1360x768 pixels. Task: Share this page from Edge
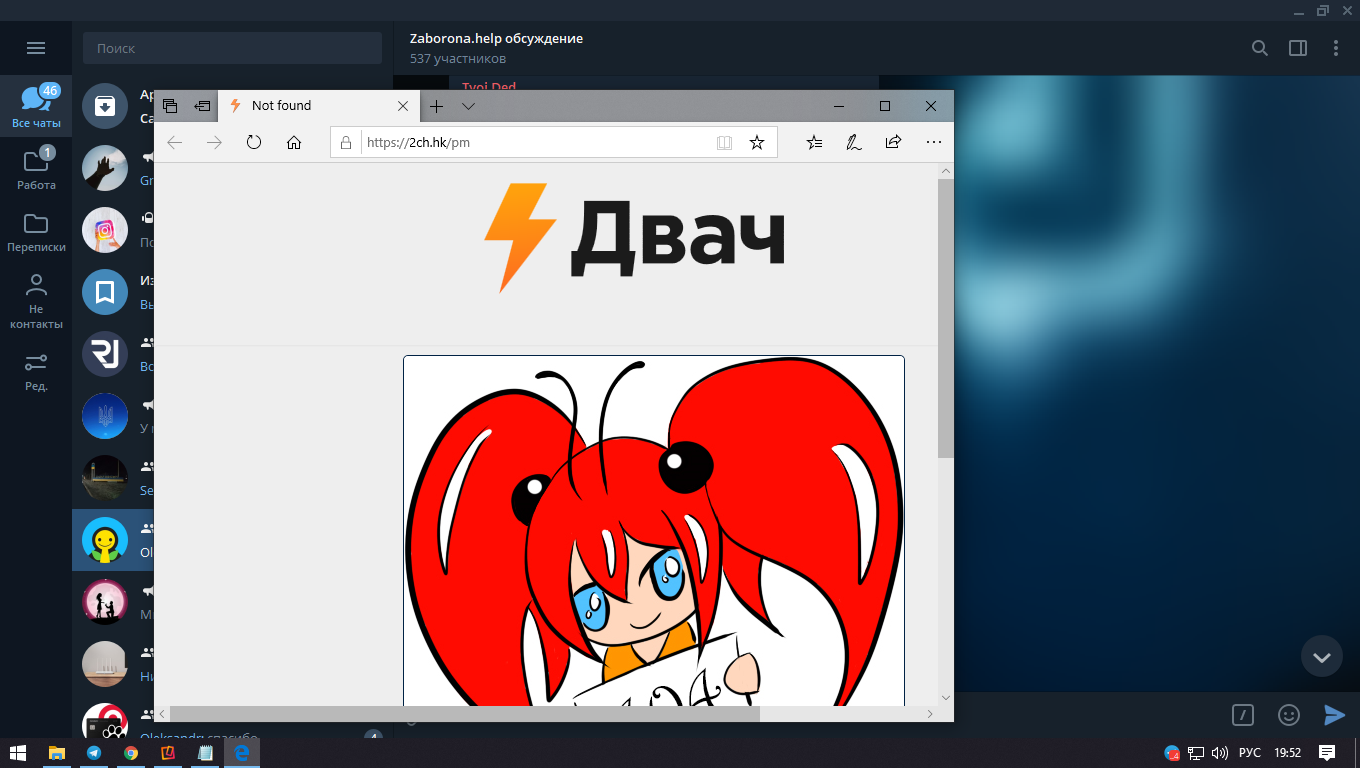(x=893, y=142)
